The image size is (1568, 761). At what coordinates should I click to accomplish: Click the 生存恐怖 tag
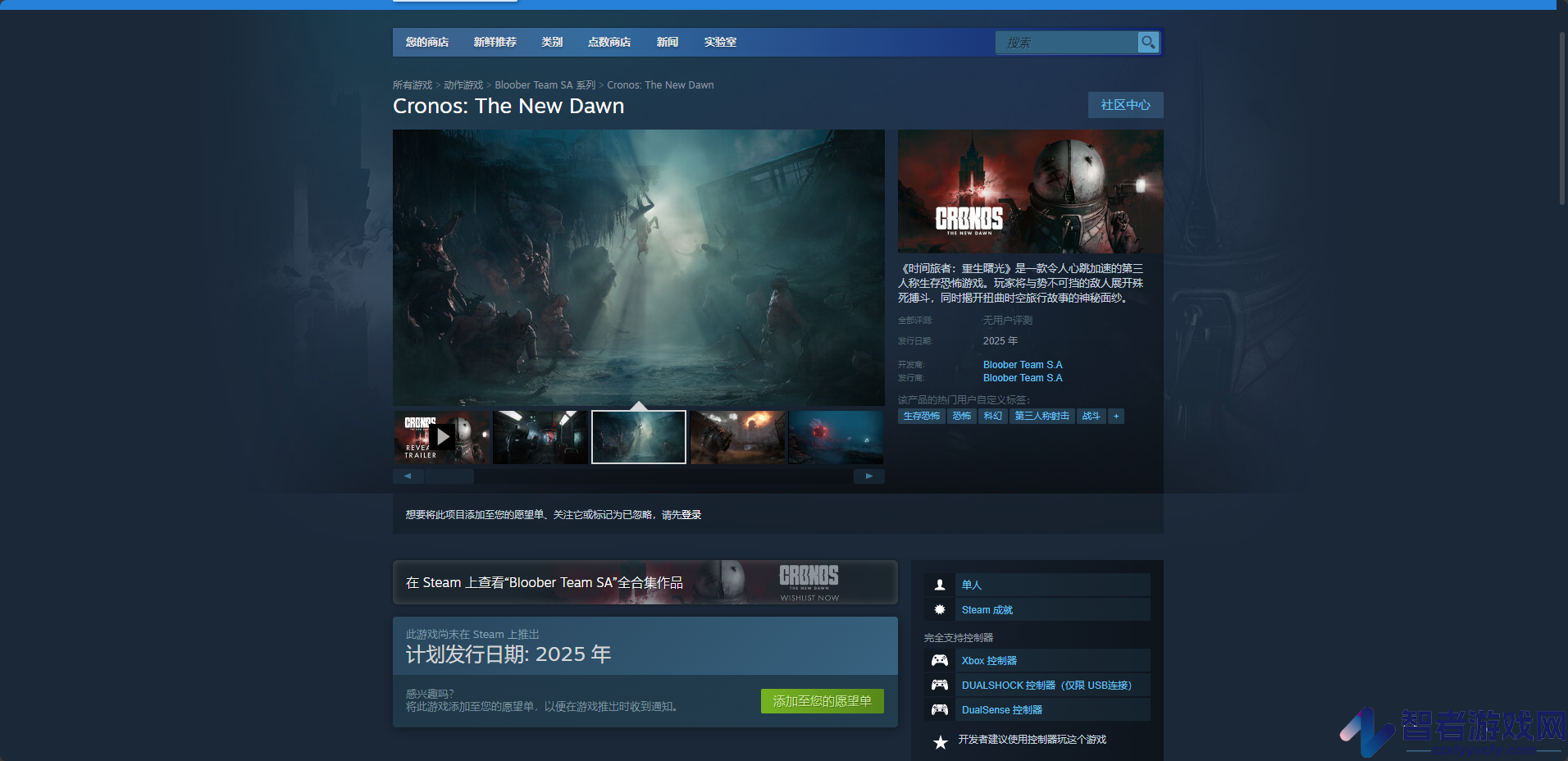(x=922, y=416)
